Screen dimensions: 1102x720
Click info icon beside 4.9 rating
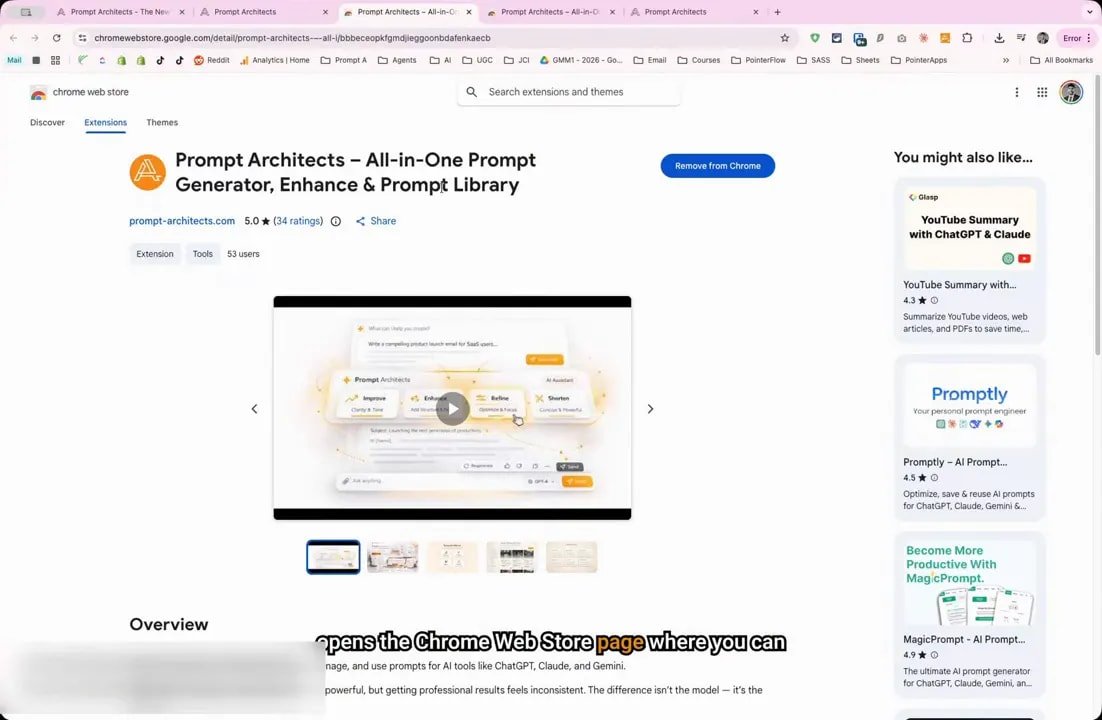pyautogui.click(x=934, y=655)
